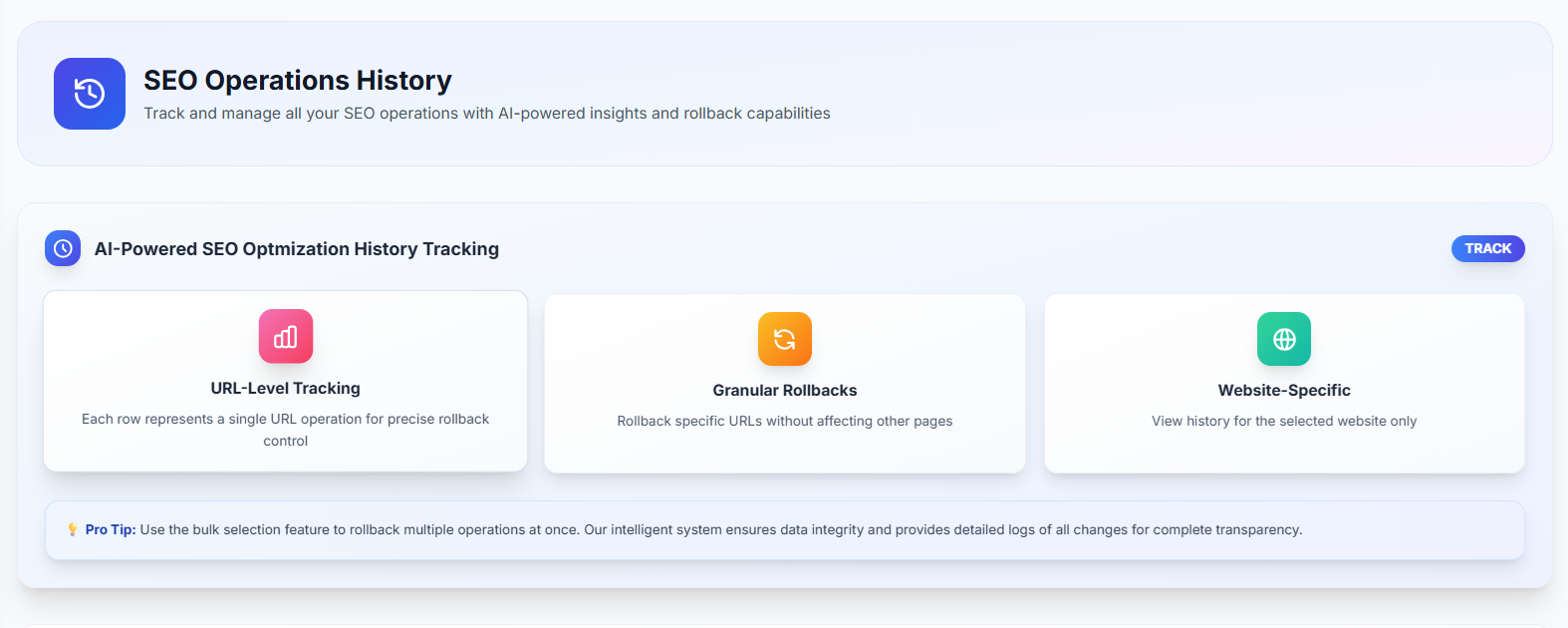The height and width of the screenshot is (628, 1568).
Task: Click the 'Pro Tip:' bold label
Action: [110, 530]
